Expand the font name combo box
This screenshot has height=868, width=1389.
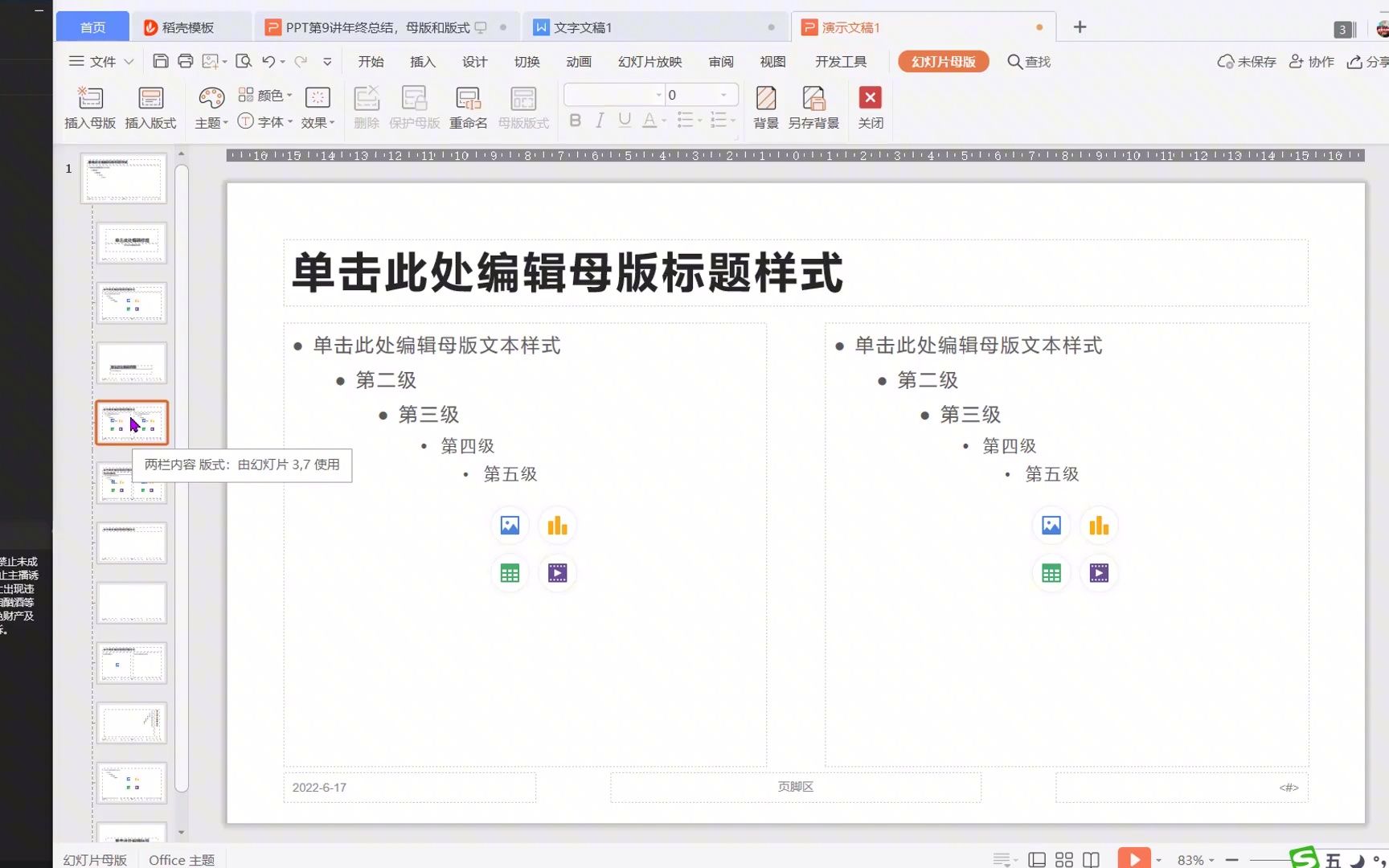click(x=659, y=95)
